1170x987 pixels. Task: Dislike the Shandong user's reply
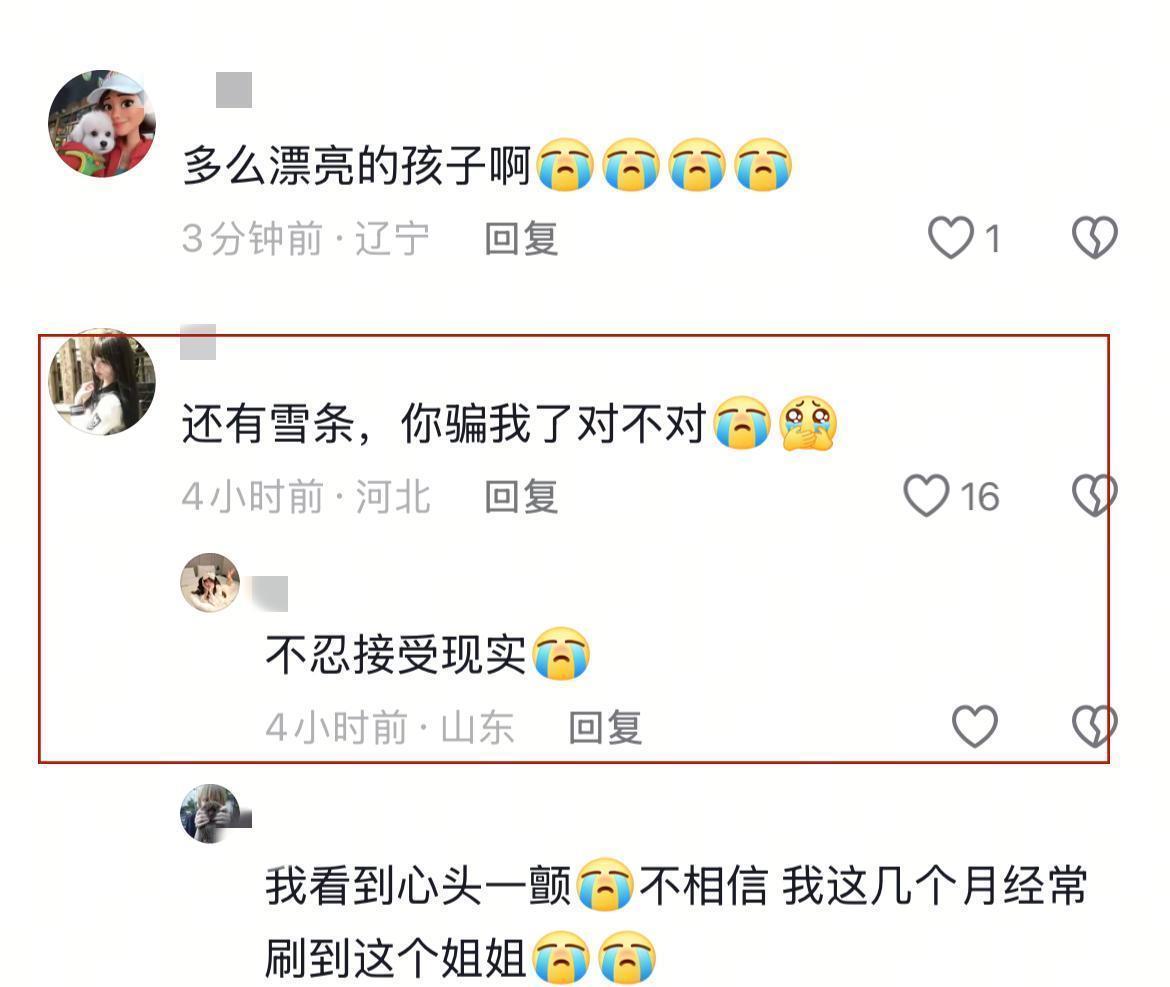(x=1094, y=727)
